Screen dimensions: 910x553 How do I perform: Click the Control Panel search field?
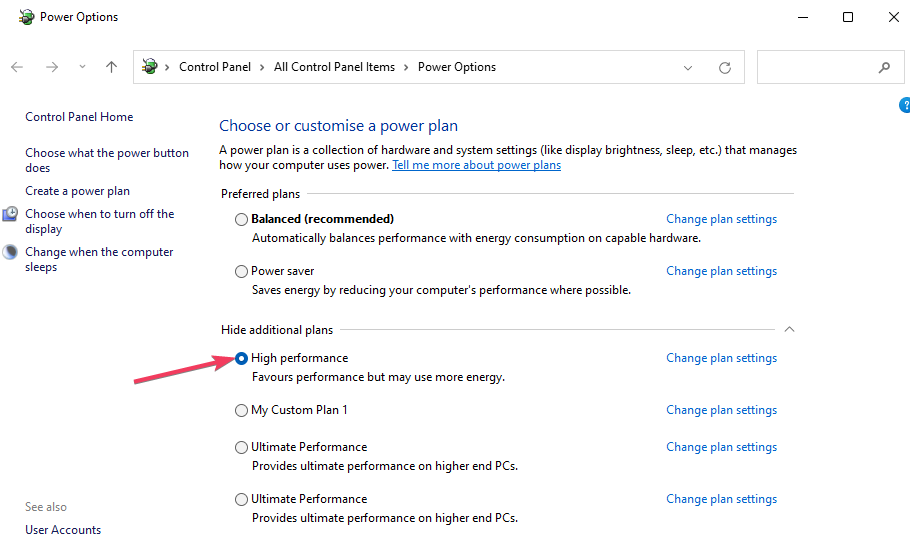point(815,68)
